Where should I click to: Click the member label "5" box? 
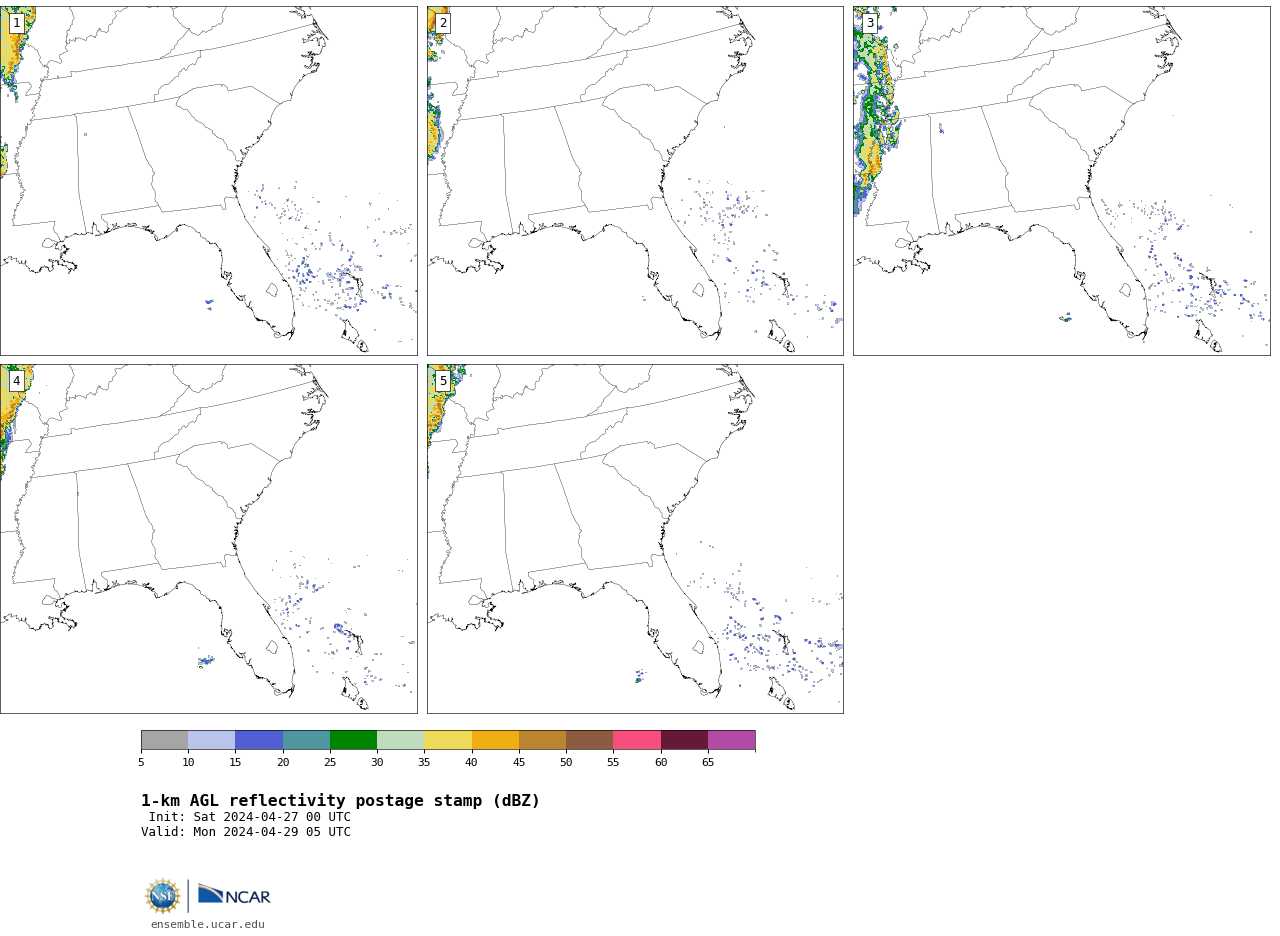click(x=443, y=381)
